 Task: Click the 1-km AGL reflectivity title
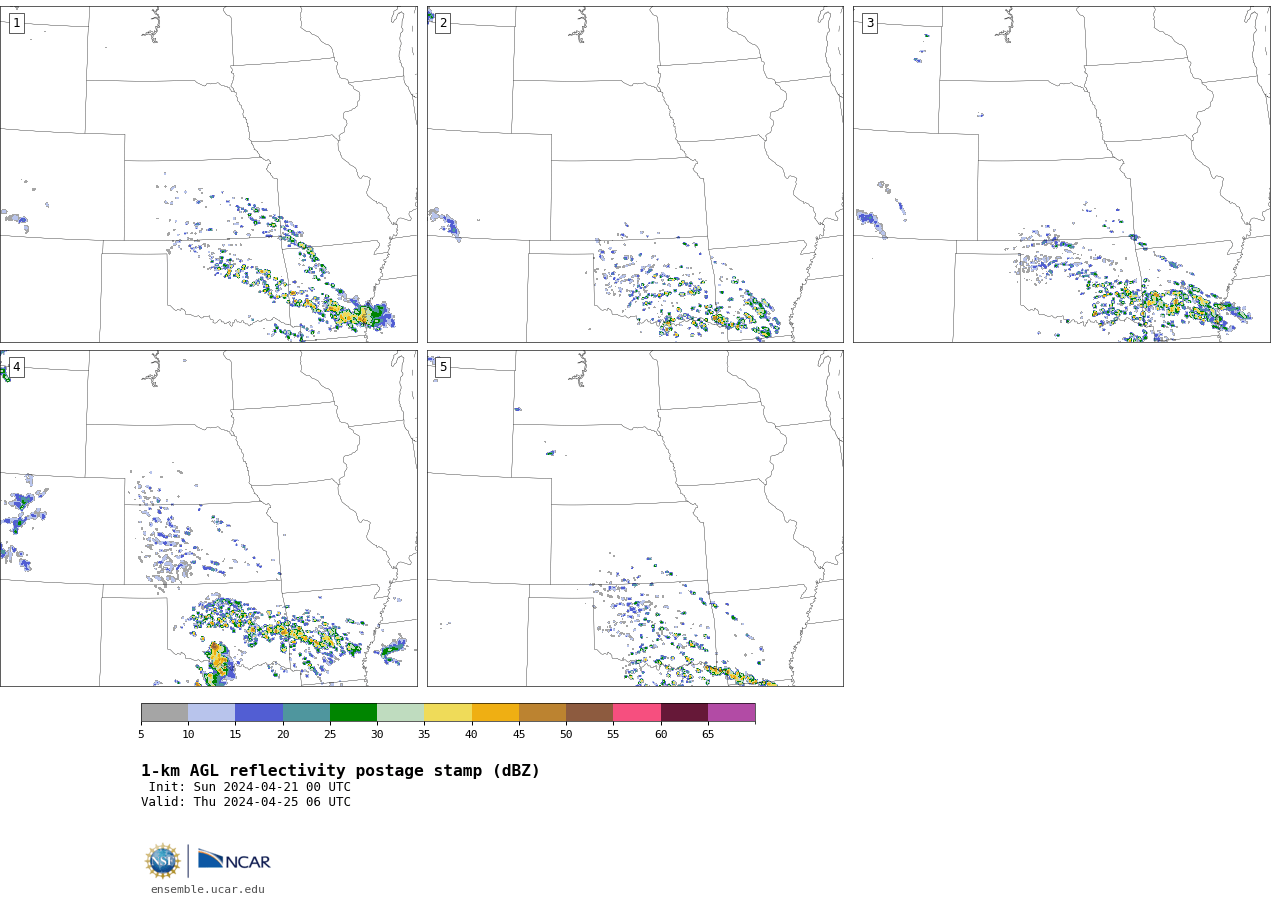coord(340,771)
